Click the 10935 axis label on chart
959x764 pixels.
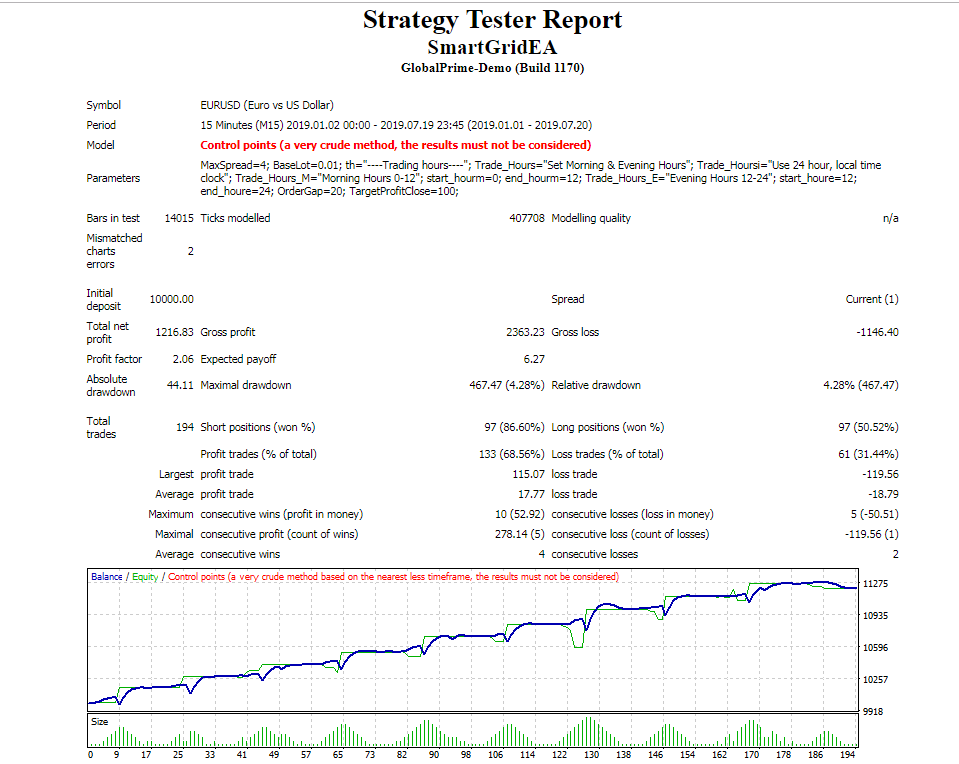(875, 615)
